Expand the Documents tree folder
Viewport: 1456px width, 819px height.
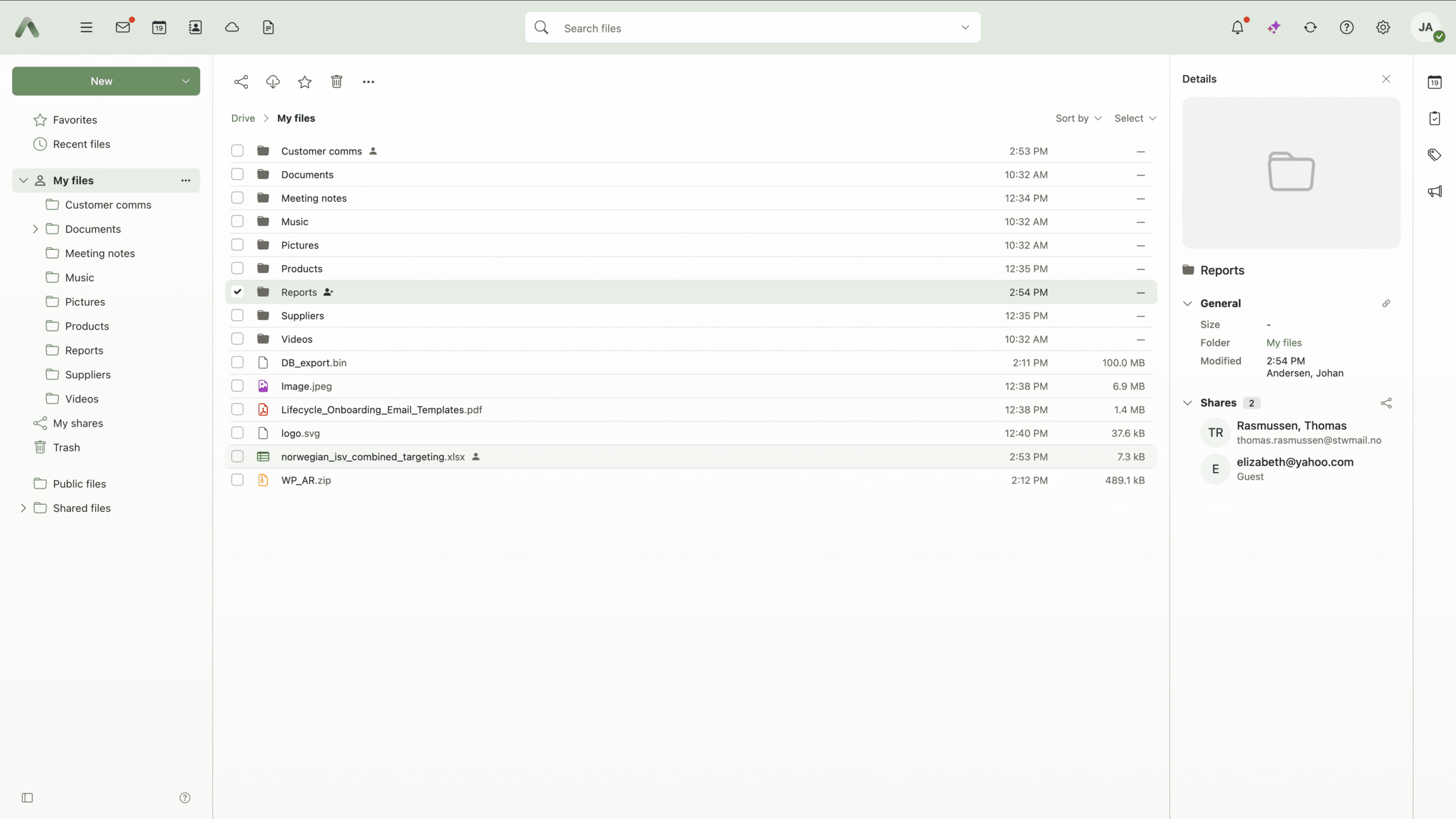35,229
